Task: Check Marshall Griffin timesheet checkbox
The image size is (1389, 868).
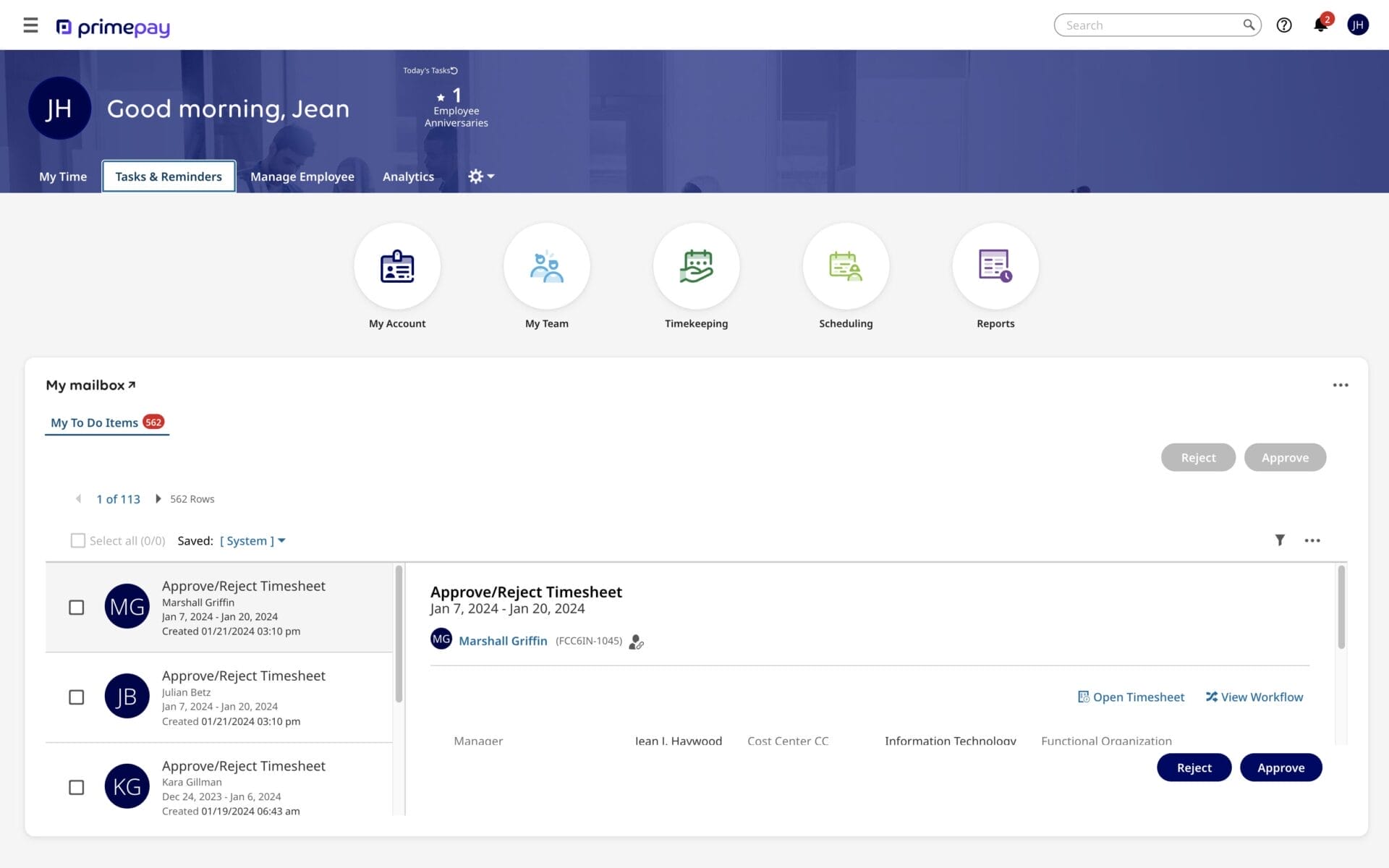Action: [x=76, y=606]
